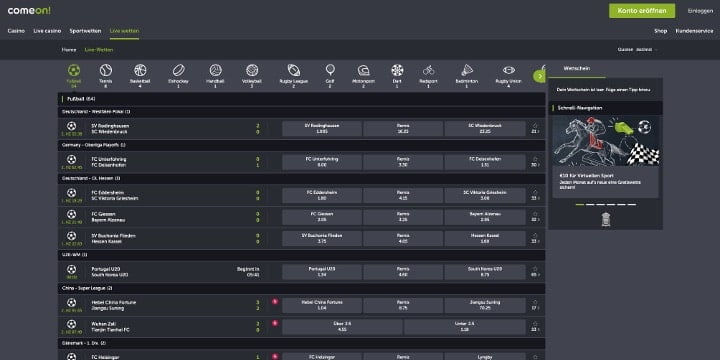Image resolution: width=720 pixels, height=360 pixels.
Task: Select the Radsport cycling icon
Action: click(x=428, y=70)
